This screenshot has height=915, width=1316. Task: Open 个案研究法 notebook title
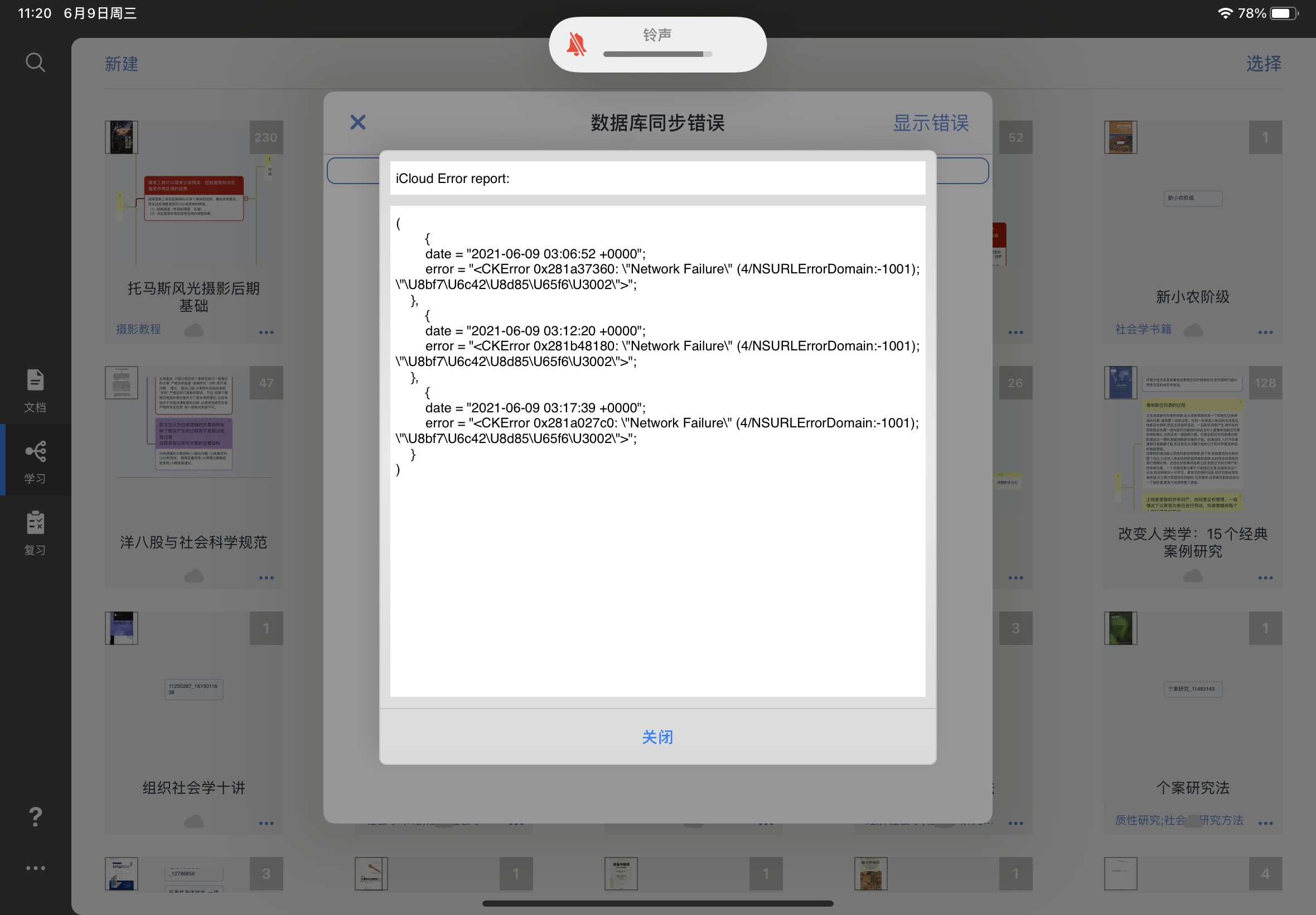click(x=1192, y=787)
